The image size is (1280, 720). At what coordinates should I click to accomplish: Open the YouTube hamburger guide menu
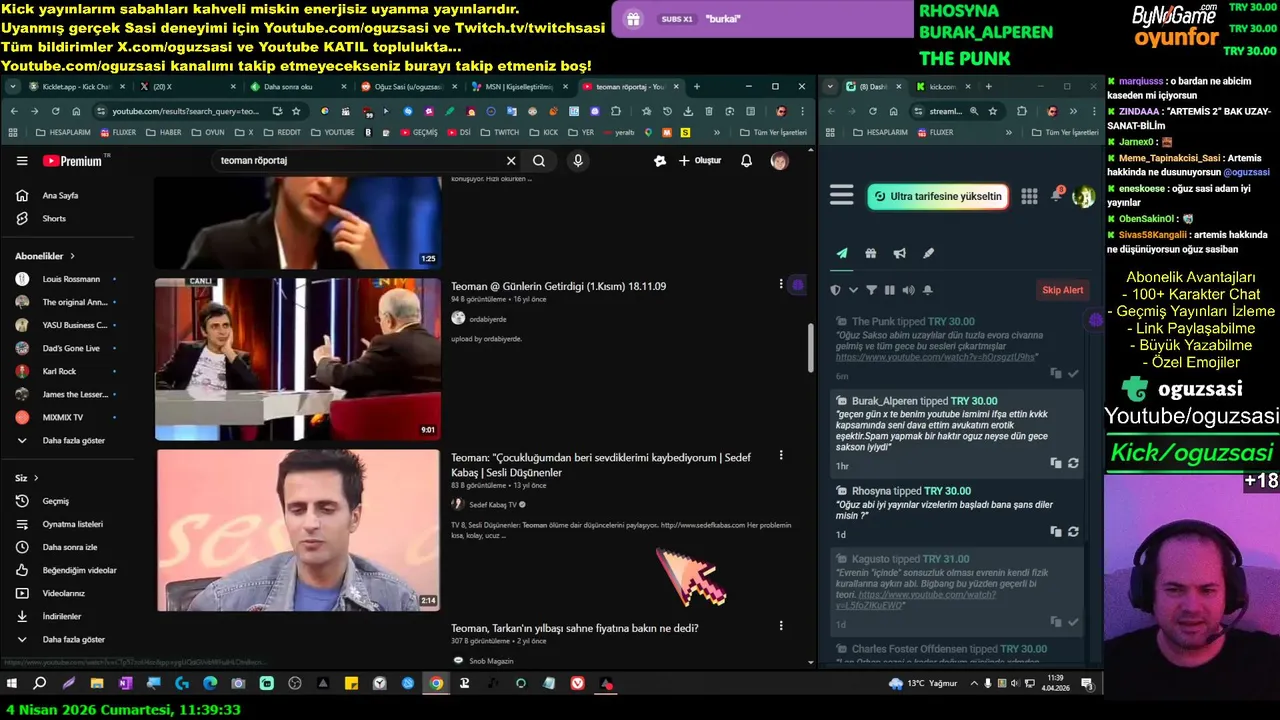(x=22, y=161)
